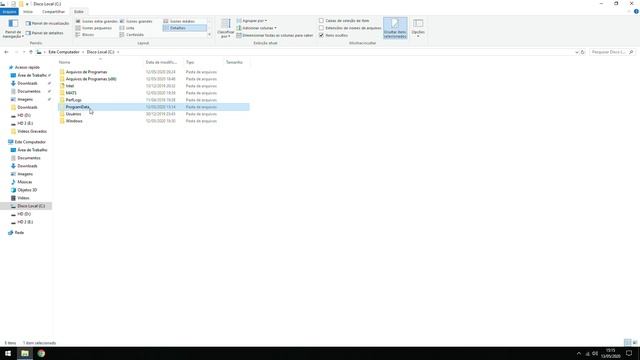Select Acesso rápido in navigation pane
The width and height of the screenshot is (640, 360).
(x=27, y=67)
